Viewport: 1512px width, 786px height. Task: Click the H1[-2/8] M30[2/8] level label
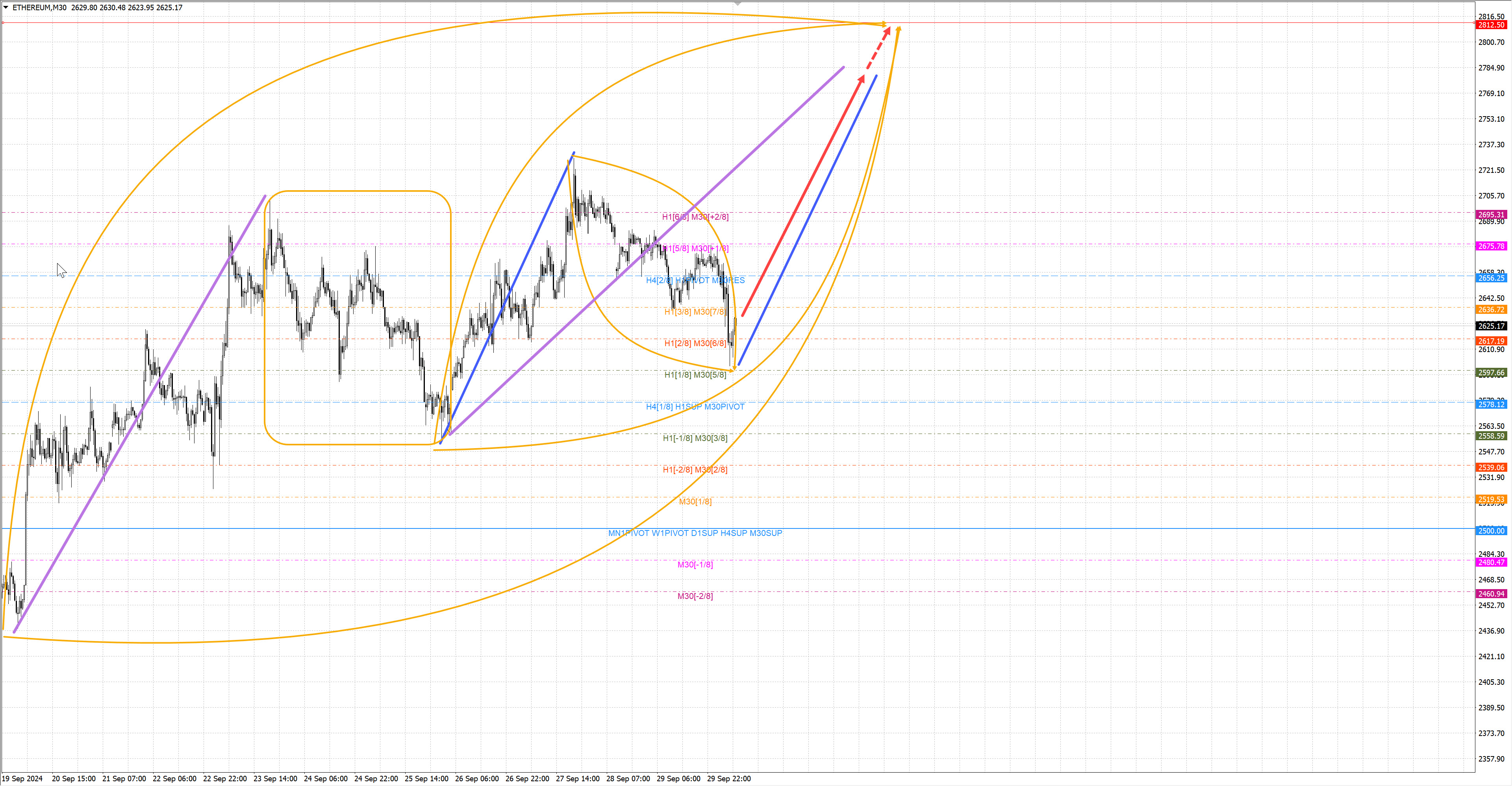pyautogui.click(x=695, y=470)
